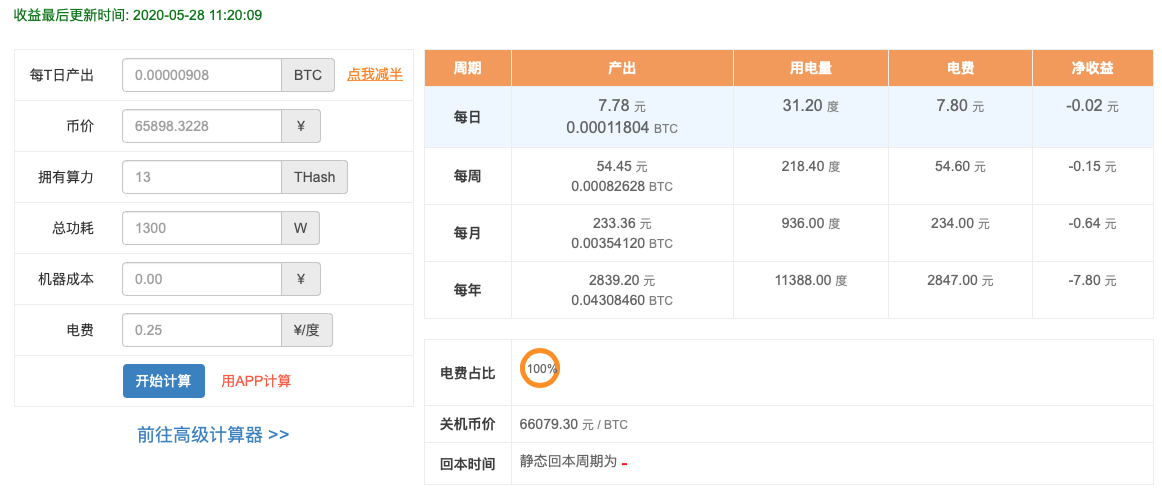1162x491 pixels.
Task: Click weekly output 0.00082628 BTC
Action: (622, 187)
